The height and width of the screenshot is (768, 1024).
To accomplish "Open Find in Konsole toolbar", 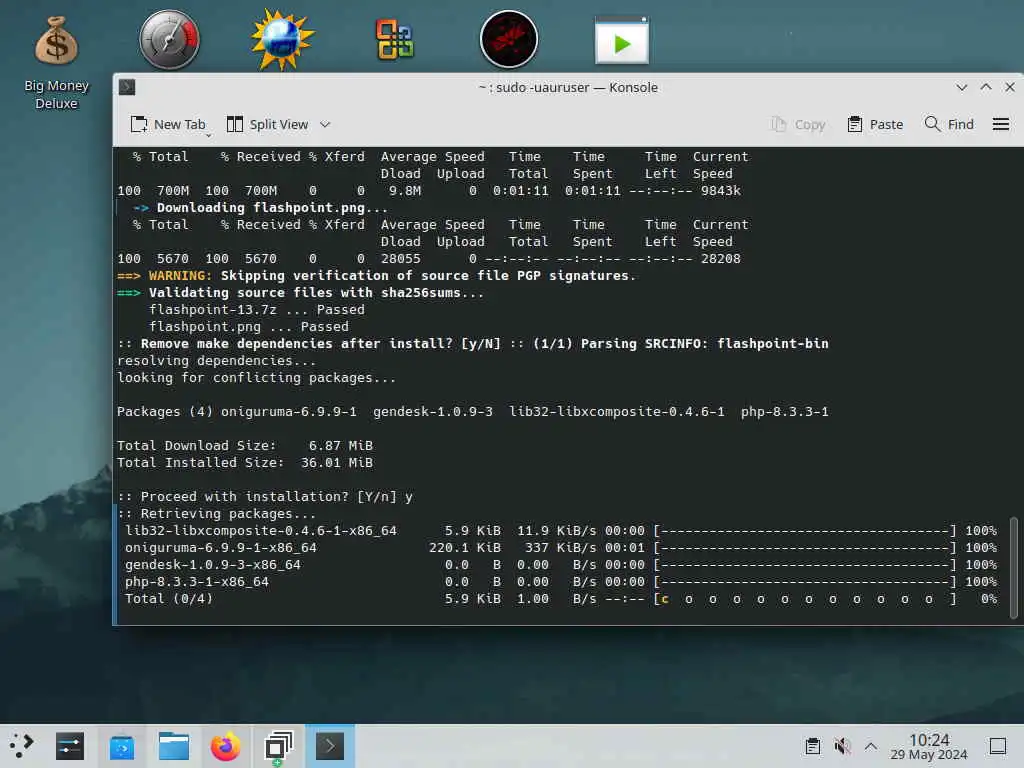I will point(949,124).
